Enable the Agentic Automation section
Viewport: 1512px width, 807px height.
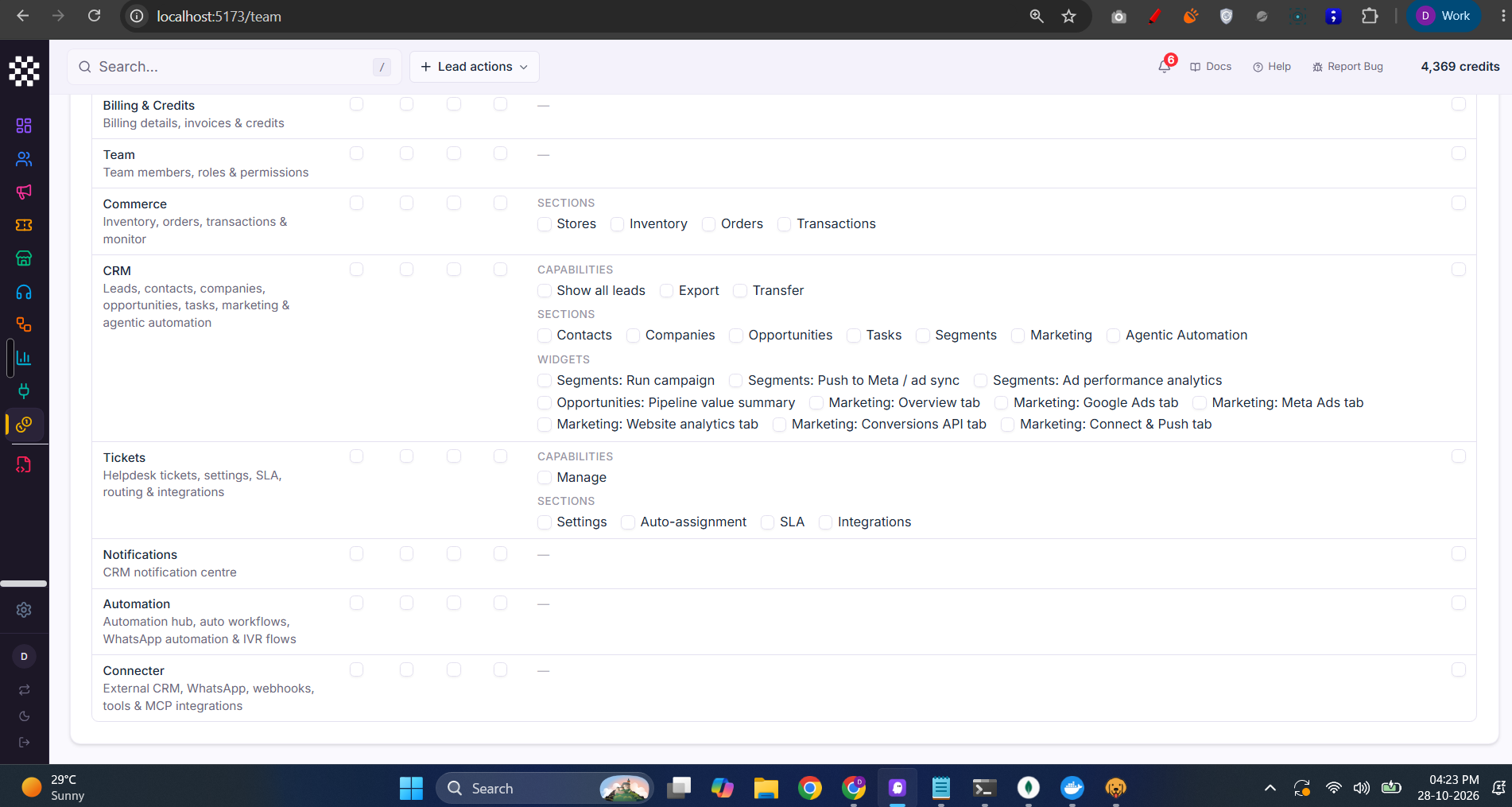tap(1114, 336)
